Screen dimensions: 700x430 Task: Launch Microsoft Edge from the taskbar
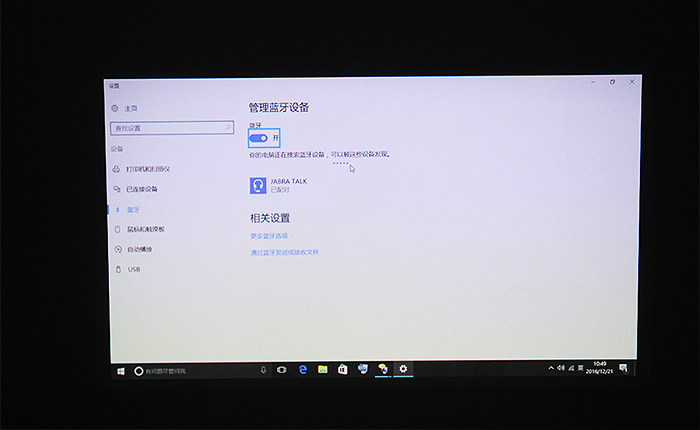[302, 370]
